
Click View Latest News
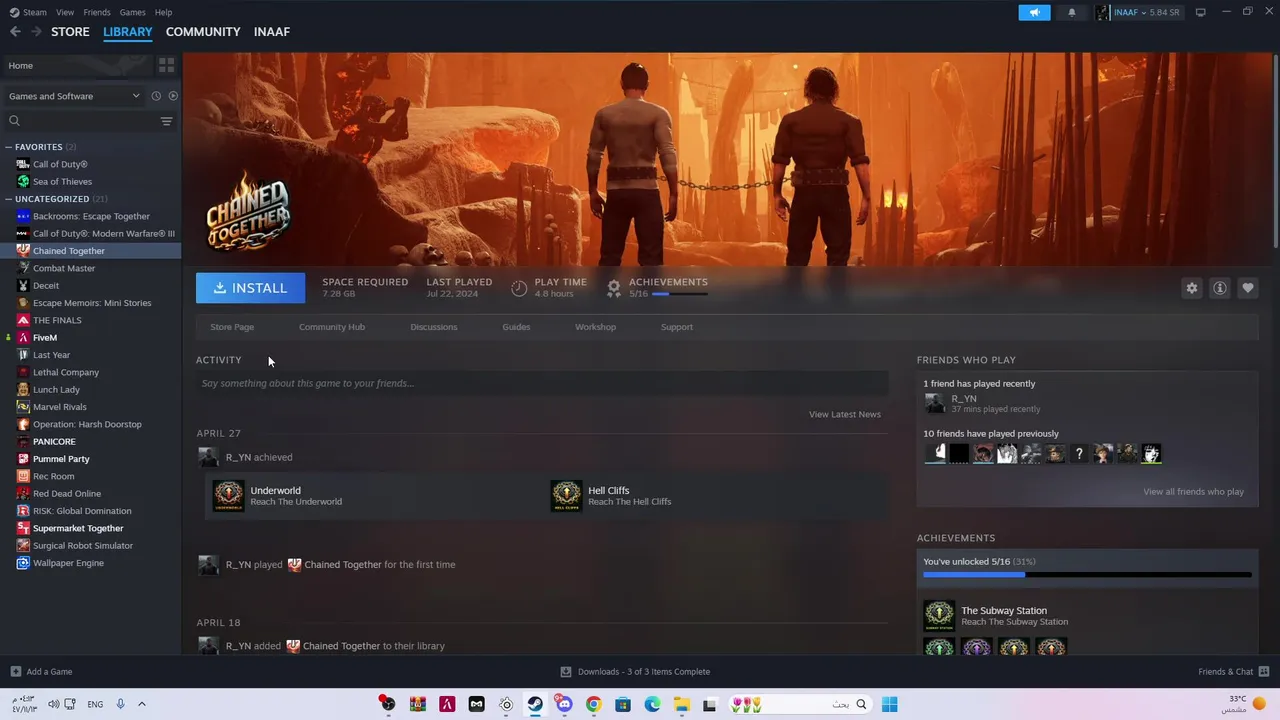pyautogui.click(x=845, y=414)
